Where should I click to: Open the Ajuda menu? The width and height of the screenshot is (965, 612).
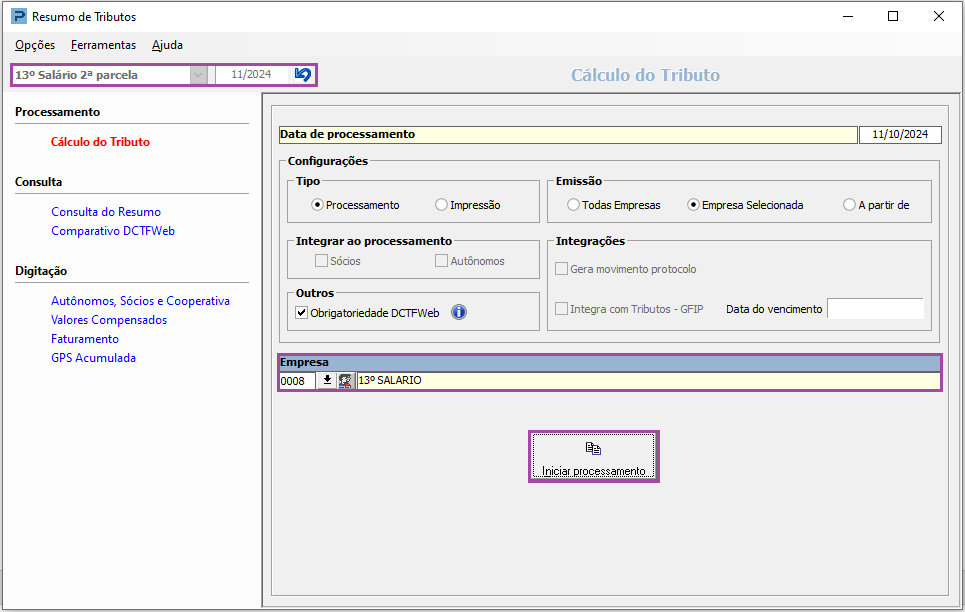point(167,45)
